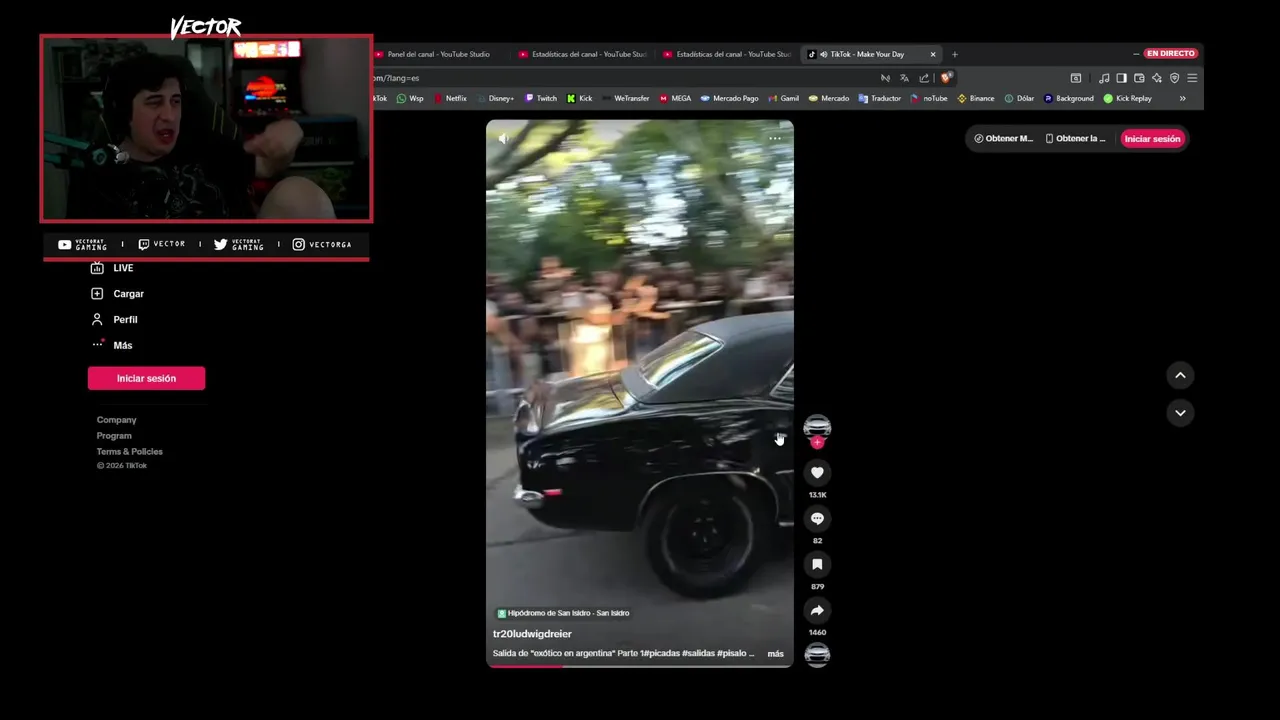Open the Netflix bookmark

(450, 98)
